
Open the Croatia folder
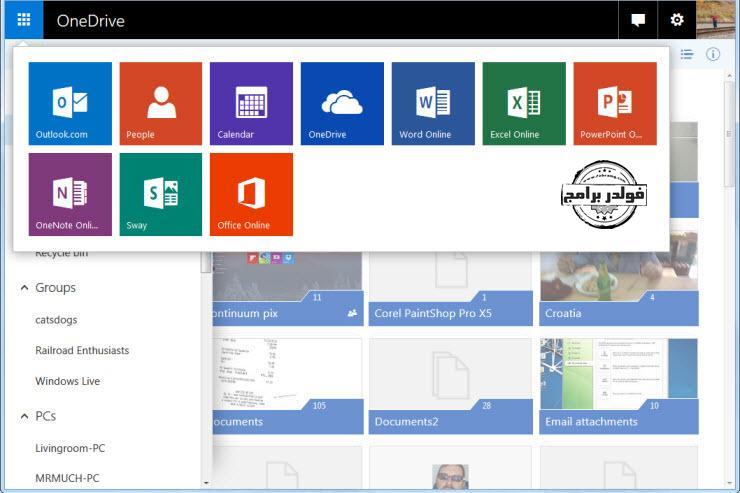tap(619, 278)
